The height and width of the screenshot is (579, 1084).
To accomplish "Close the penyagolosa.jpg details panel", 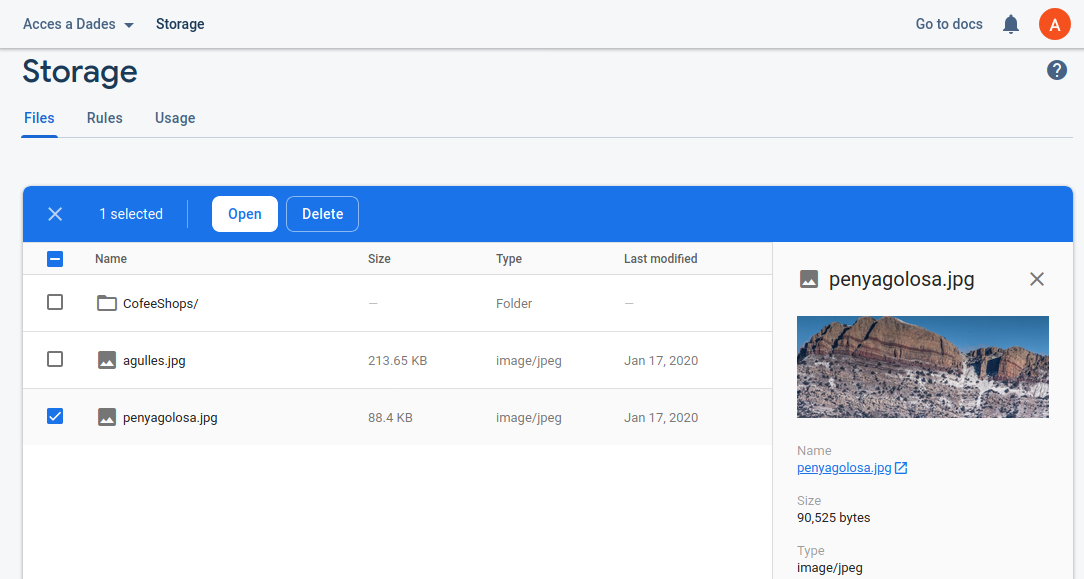I will 1036,279.
